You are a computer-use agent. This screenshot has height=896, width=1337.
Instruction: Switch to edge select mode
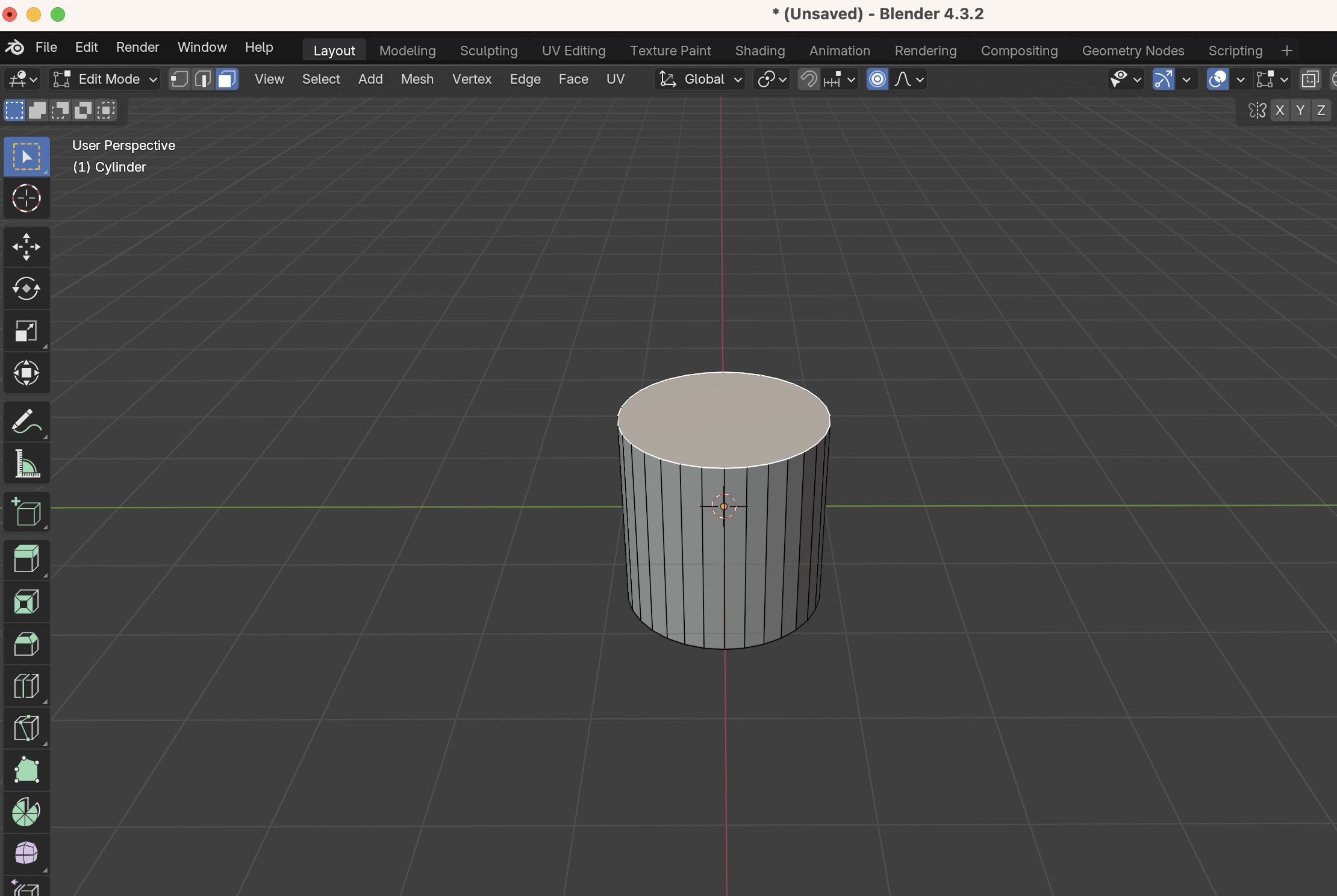click(203, 79)
